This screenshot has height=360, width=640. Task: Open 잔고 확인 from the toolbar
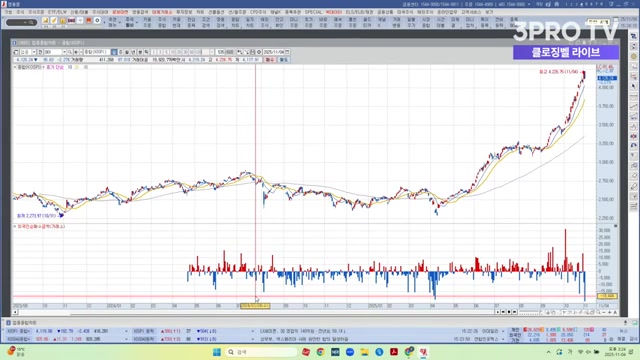[x=279, y=22]
